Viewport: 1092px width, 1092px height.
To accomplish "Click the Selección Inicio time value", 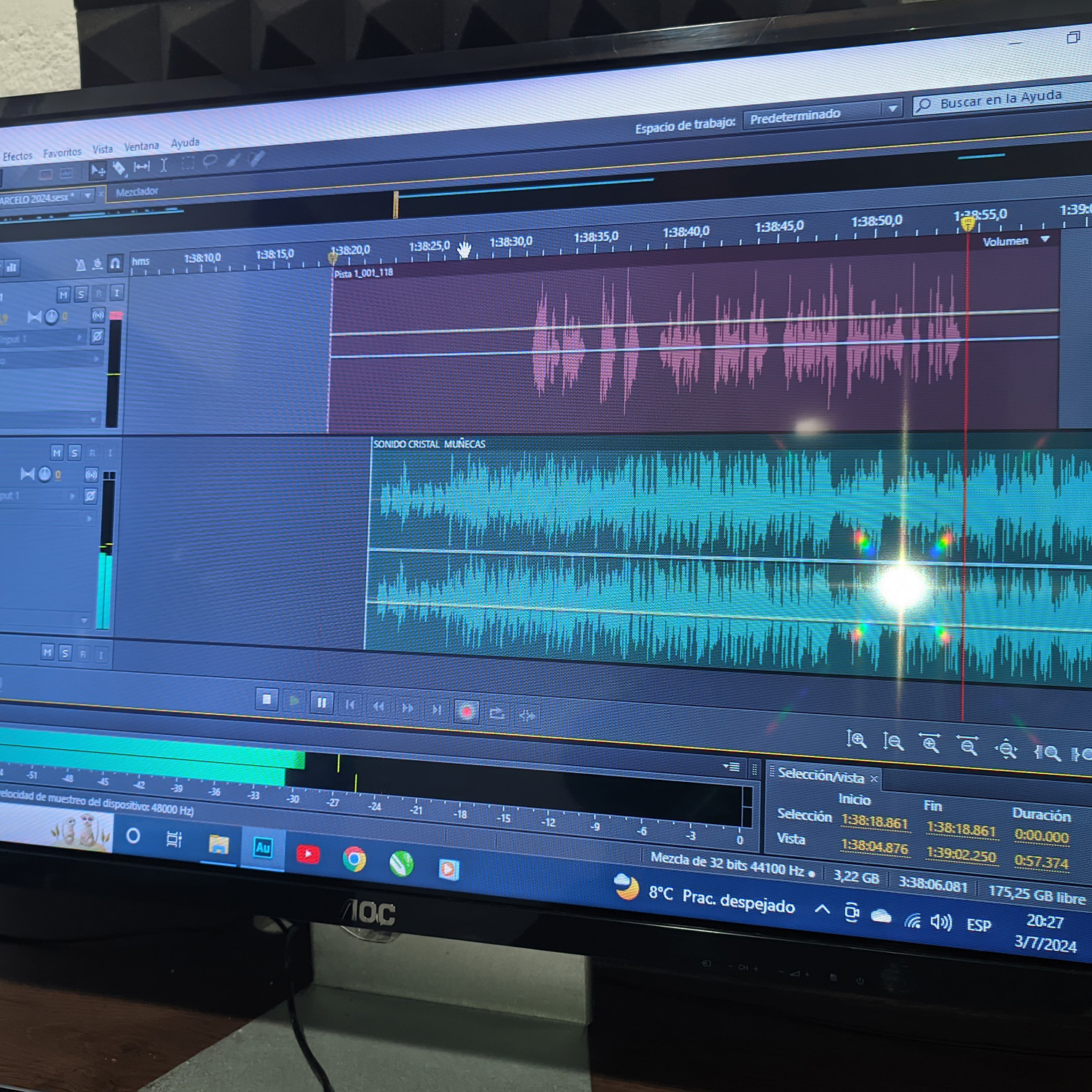I will point(874,822).
